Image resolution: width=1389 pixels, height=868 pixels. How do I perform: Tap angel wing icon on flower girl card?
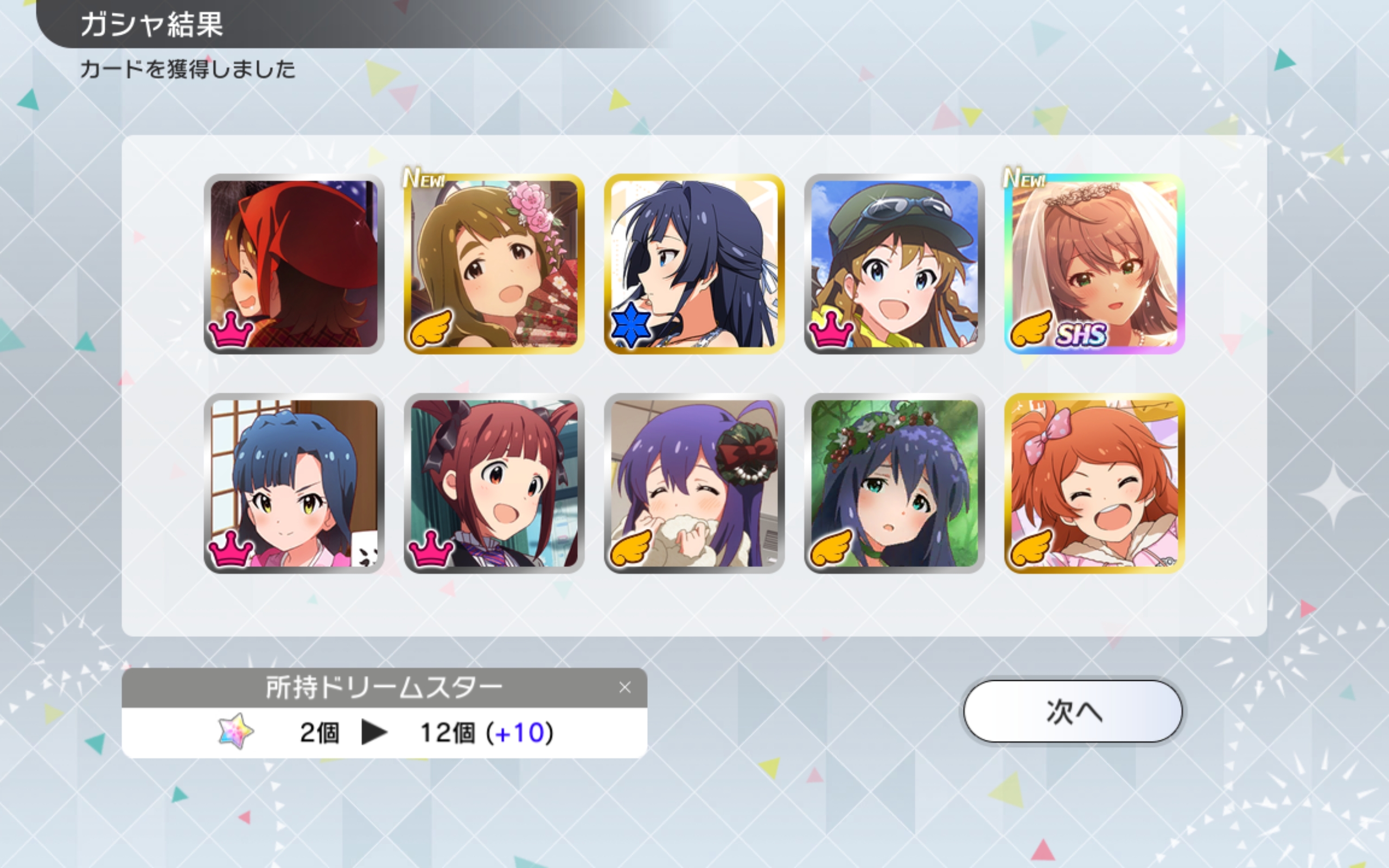430,328
